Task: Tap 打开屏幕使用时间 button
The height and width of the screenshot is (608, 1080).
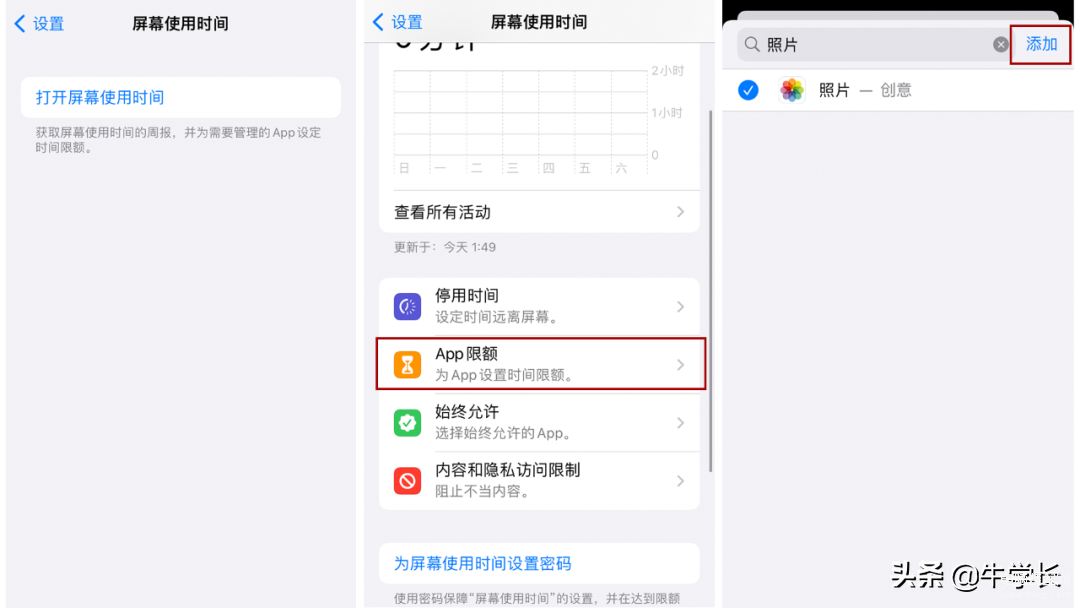Action: click(x=180, y=97)
